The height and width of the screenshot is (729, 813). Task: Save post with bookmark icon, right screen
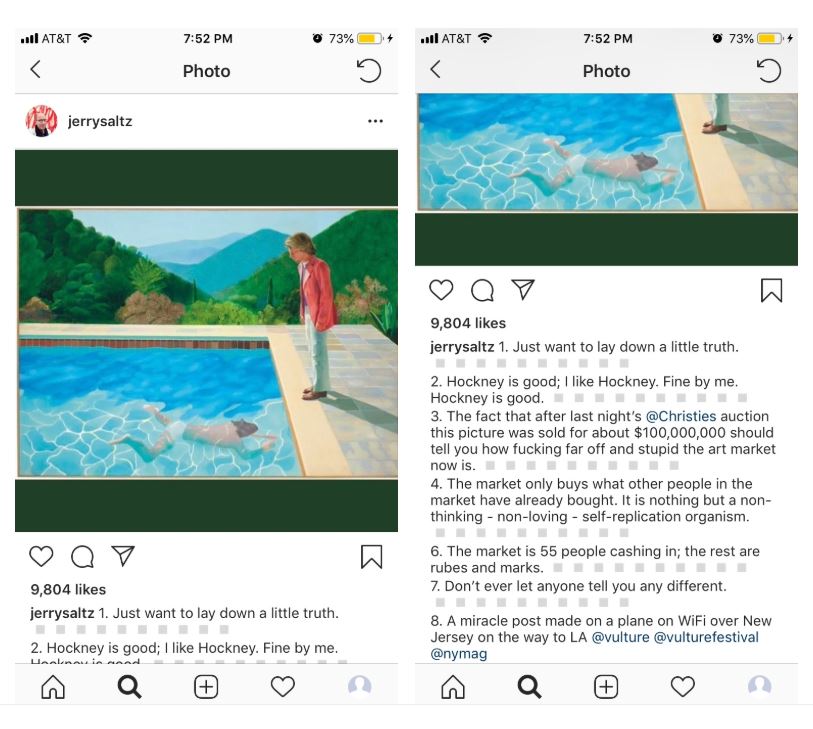(772, 290)
